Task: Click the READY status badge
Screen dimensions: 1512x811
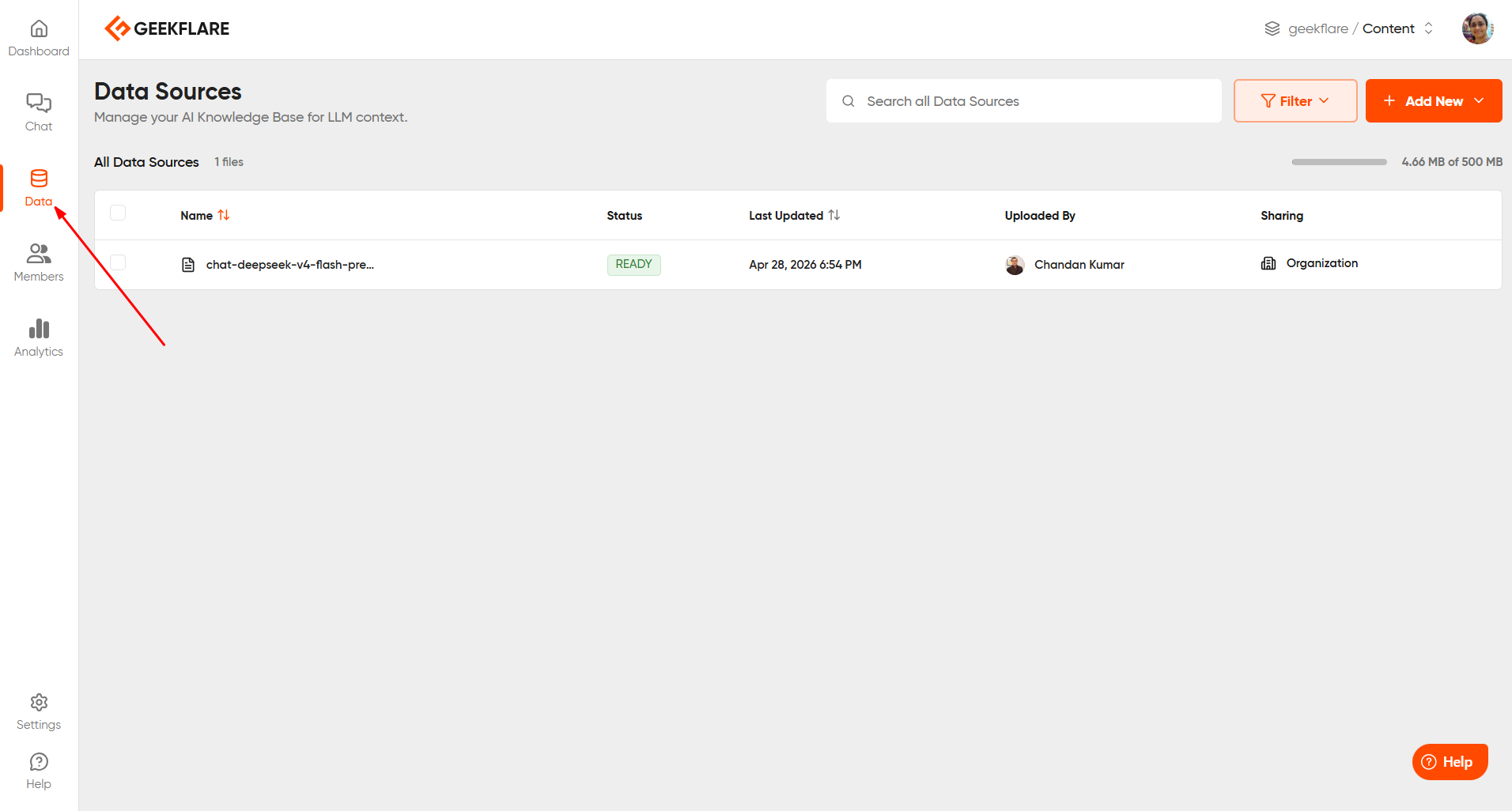Action: pos(634,264)
